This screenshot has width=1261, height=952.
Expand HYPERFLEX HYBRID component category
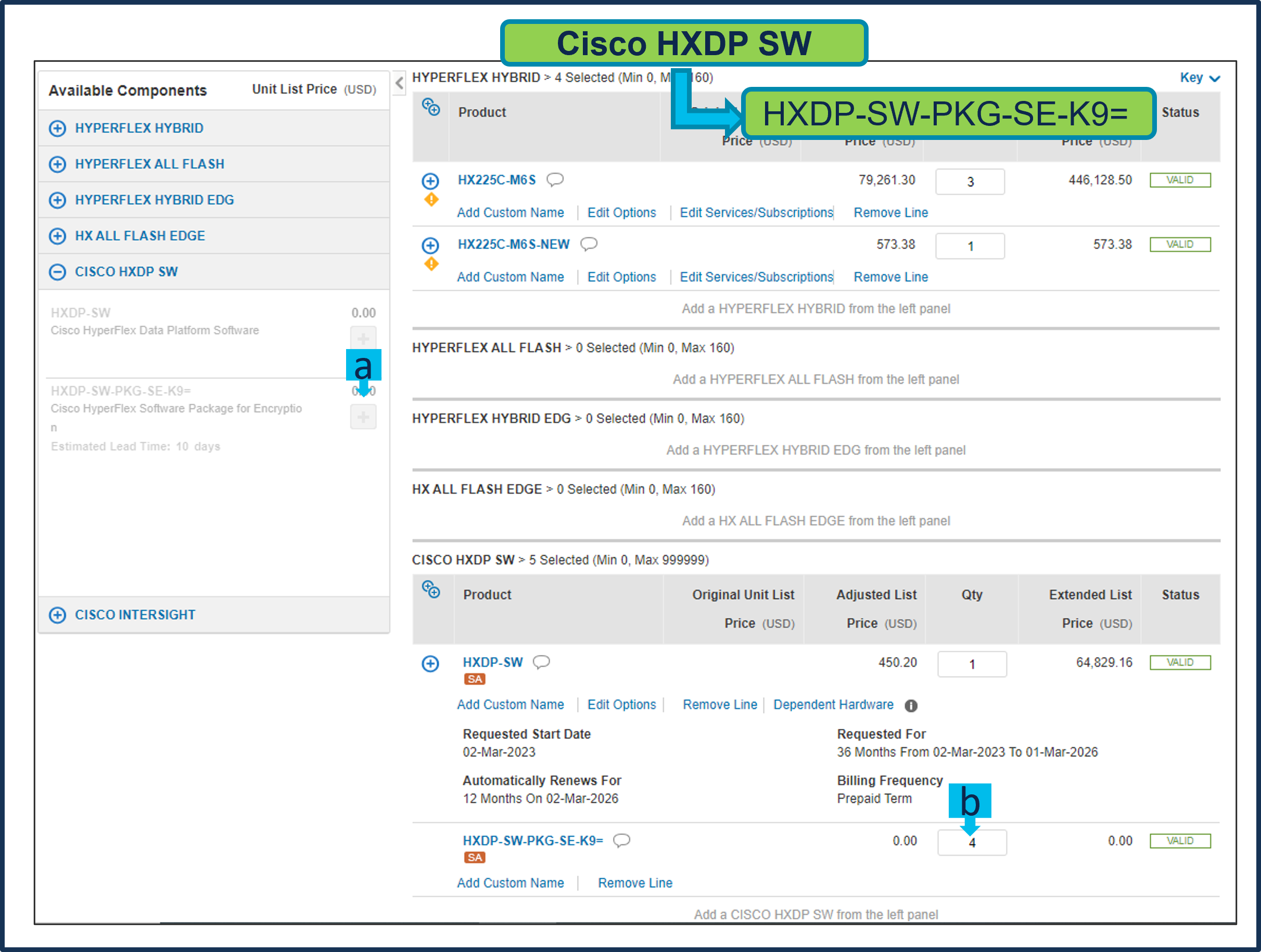click(x=57, y=128)
